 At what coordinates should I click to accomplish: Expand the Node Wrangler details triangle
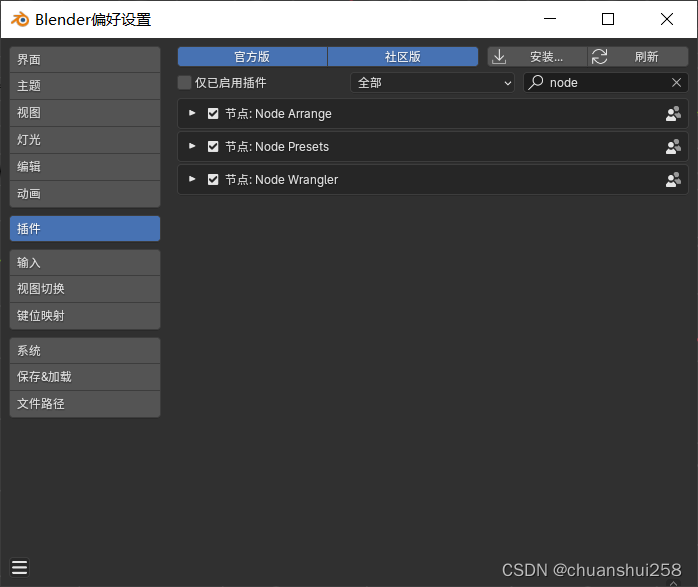[x=192, y=179]
